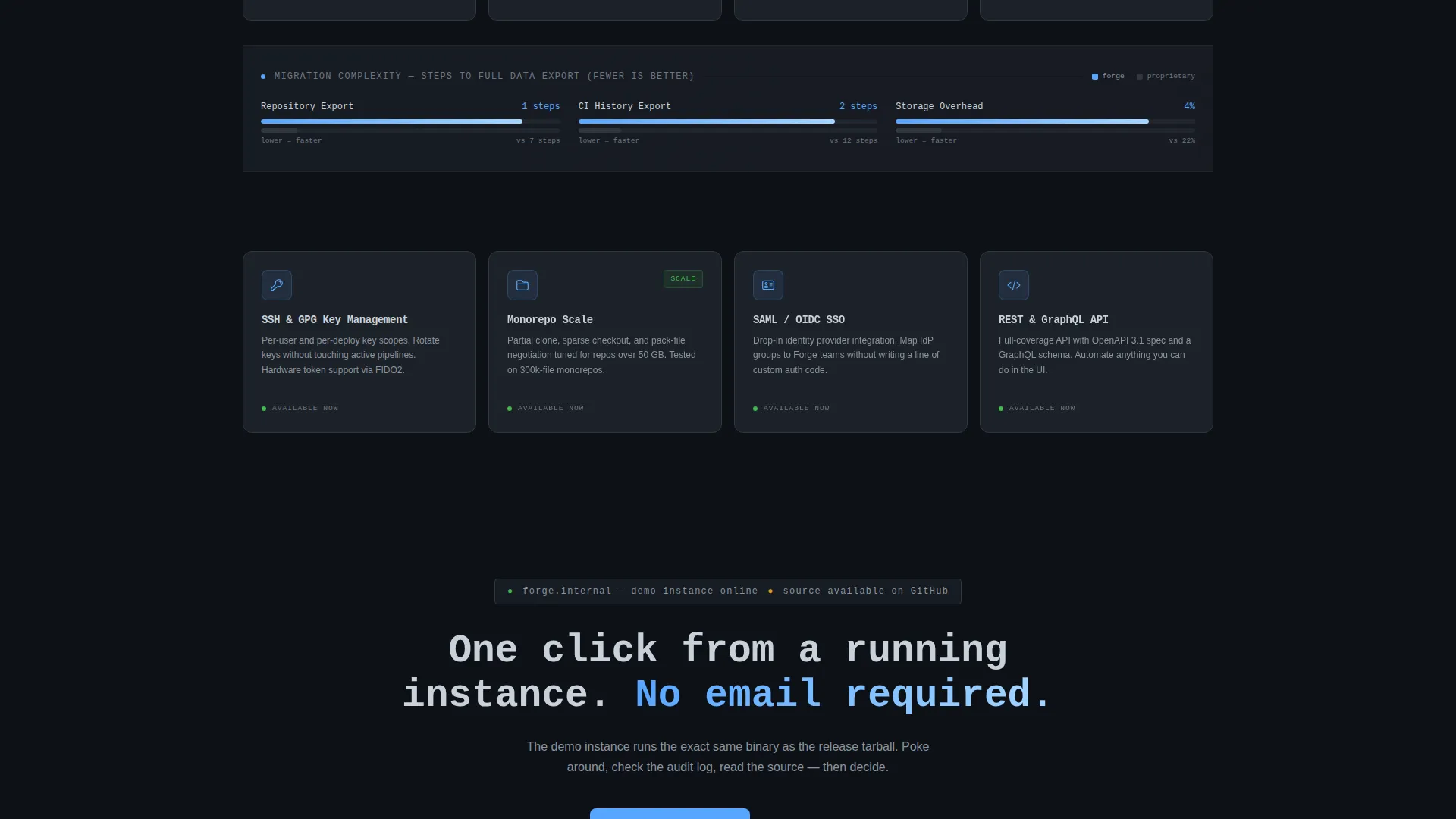Click the demo instance description paragraph
The height and width of the screenshot is (819, 1456).
tap(728, 757)
